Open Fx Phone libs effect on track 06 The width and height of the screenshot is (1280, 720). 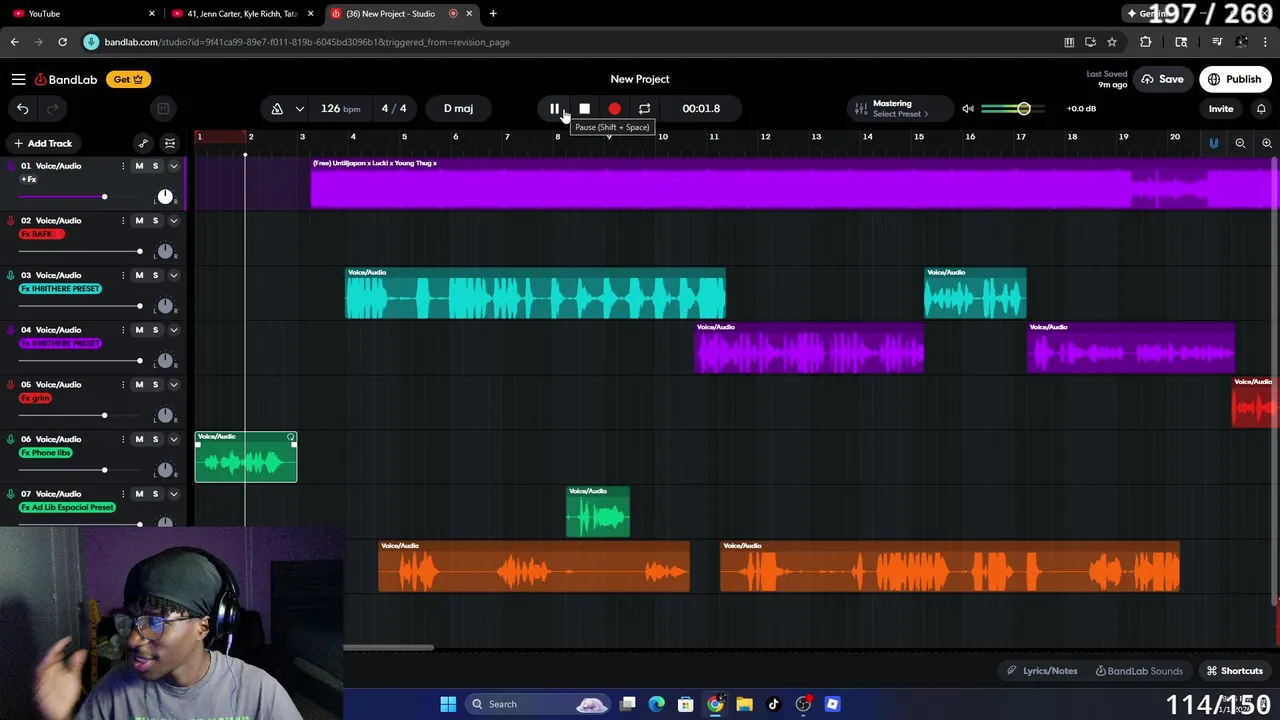(47, 453)
